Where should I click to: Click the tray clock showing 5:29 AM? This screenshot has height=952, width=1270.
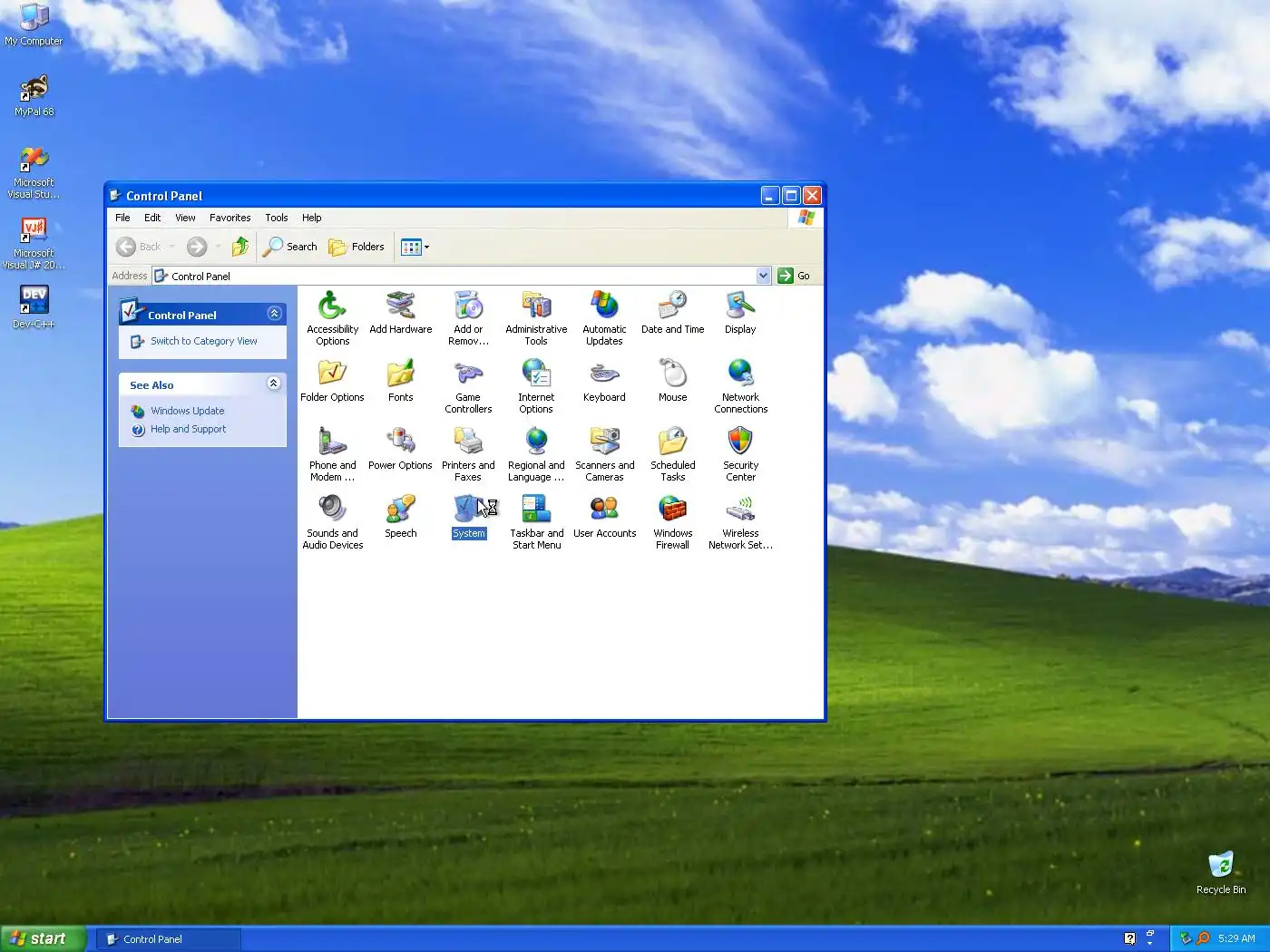point(1236,938)
